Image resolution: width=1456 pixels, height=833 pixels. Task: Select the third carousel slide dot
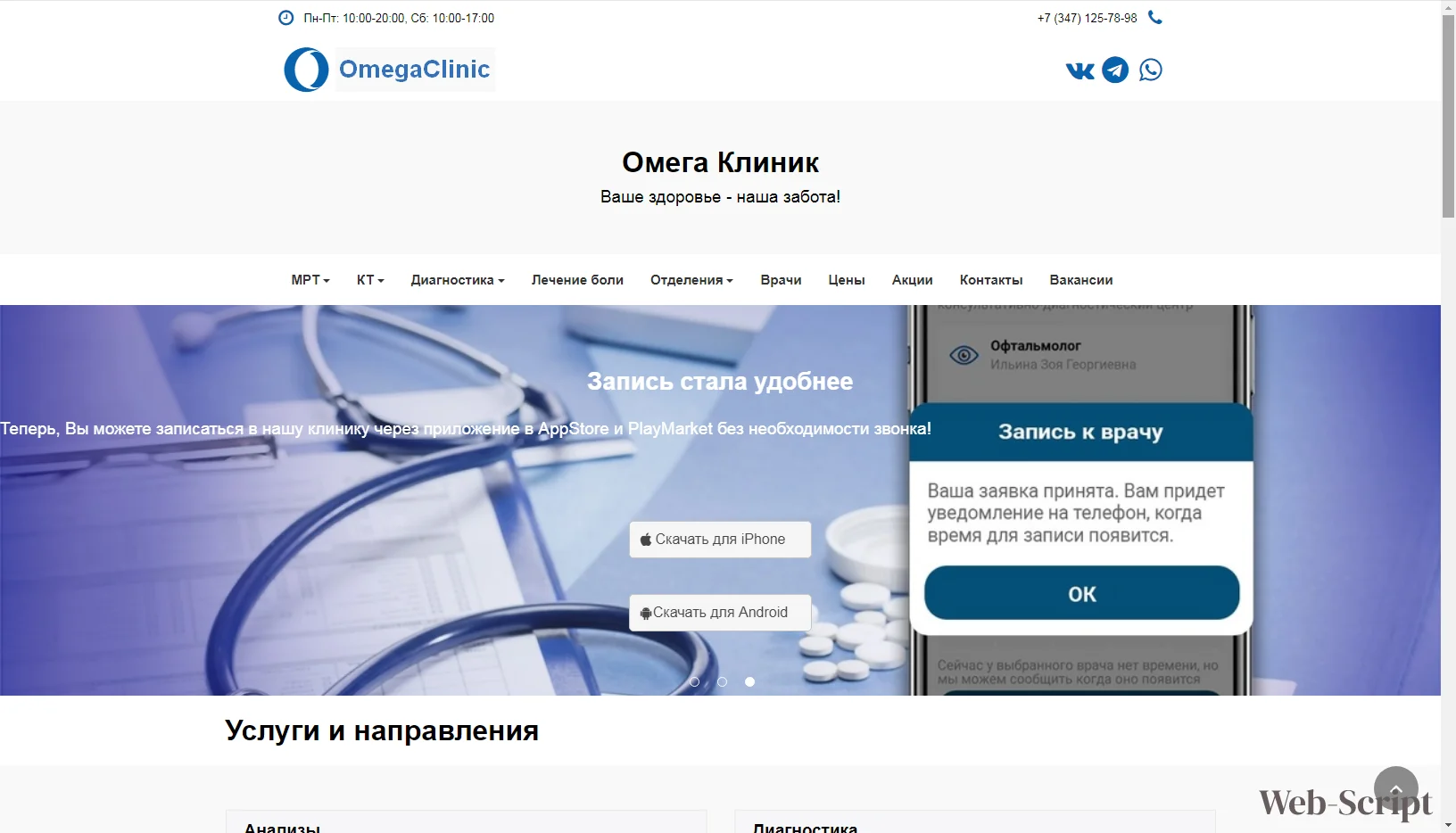pyautogui.click(x=749, y=681)
